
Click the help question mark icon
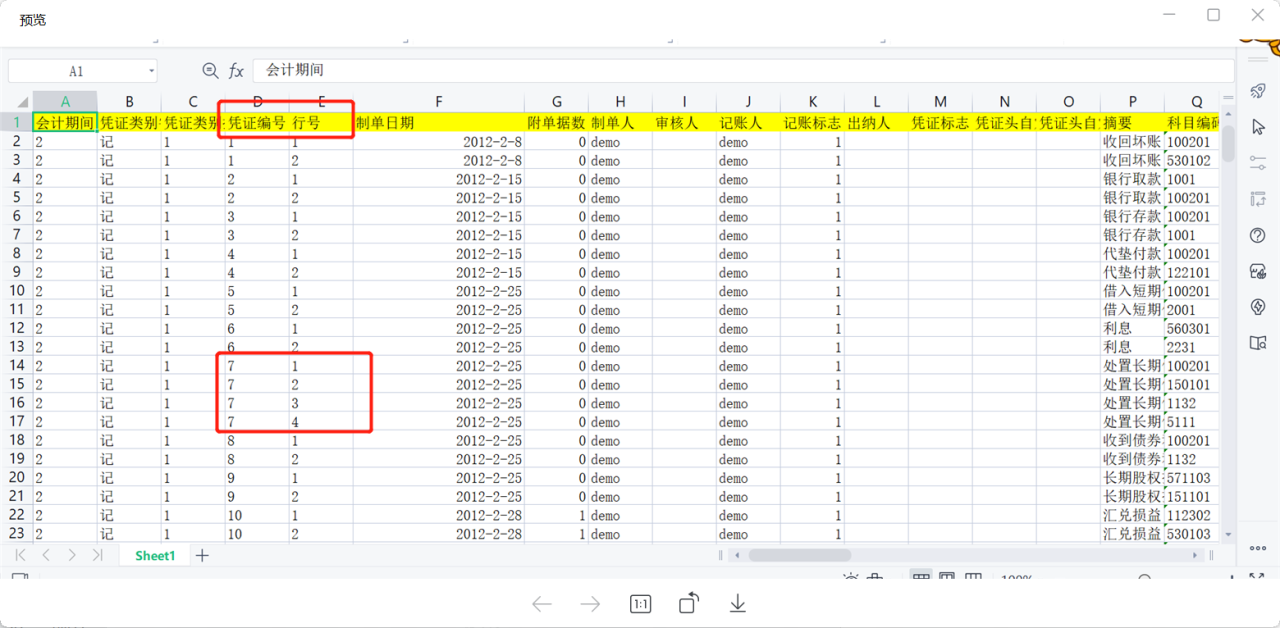[1258, 235]
